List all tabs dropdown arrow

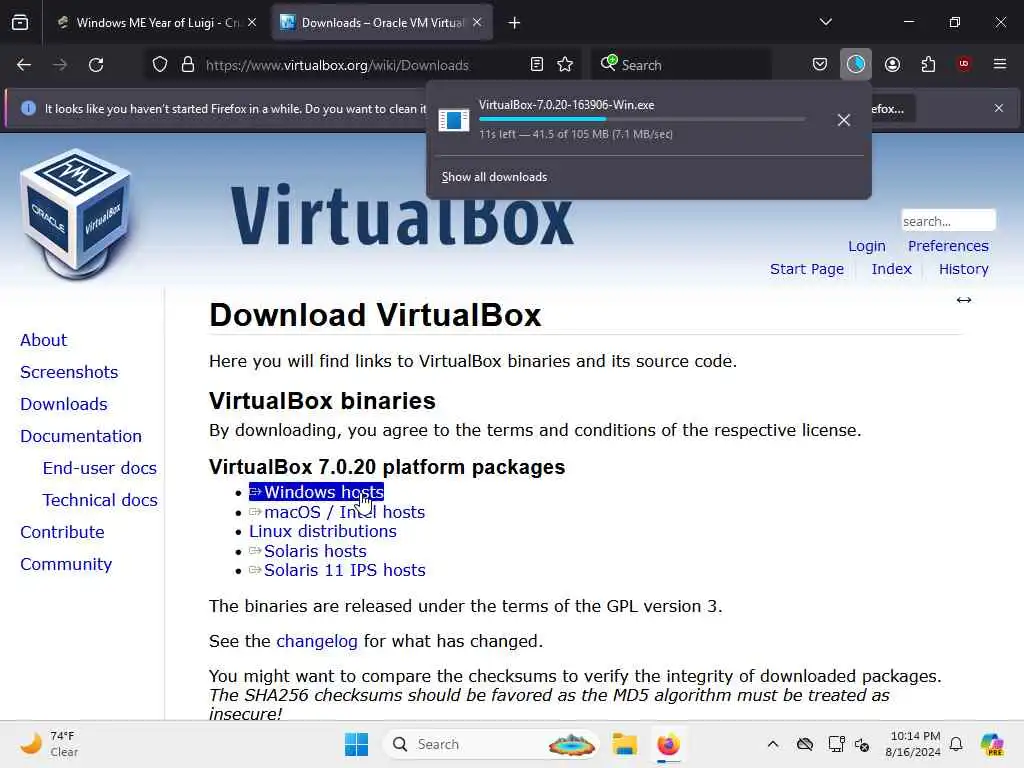(x=825, y=22)
